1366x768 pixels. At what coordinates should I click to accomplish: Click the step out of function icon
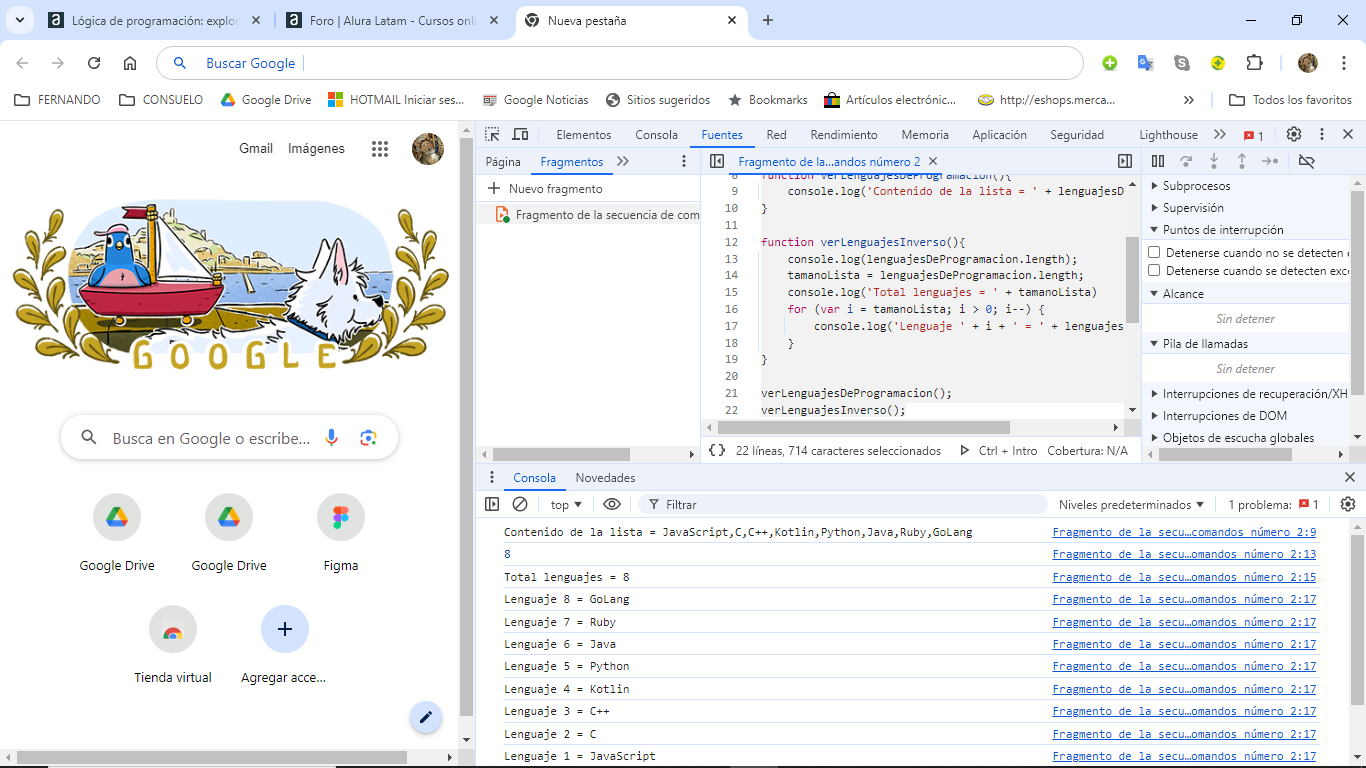click(x=1242, y=161)
